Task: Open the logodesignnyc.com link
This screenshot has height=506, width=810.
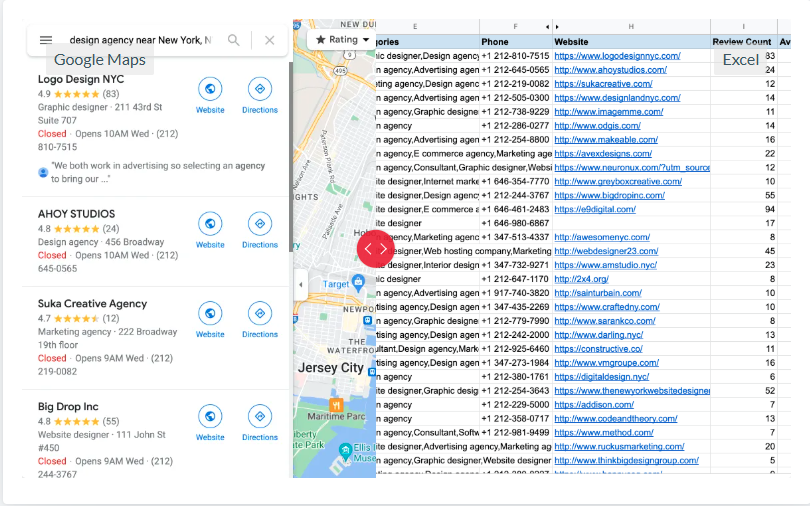Action: 617,56
